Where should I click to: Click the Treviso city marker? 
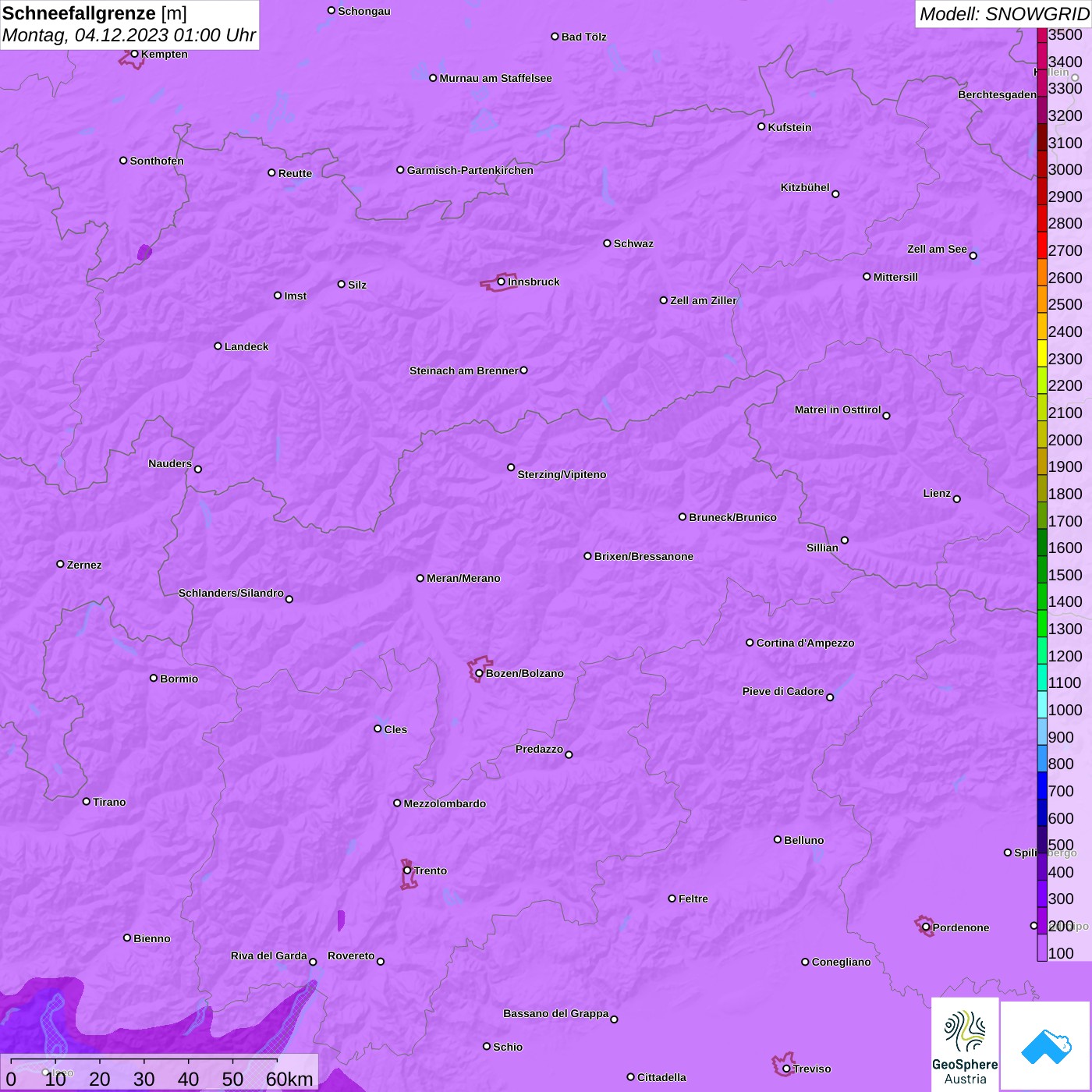(x=786, y=1069)
